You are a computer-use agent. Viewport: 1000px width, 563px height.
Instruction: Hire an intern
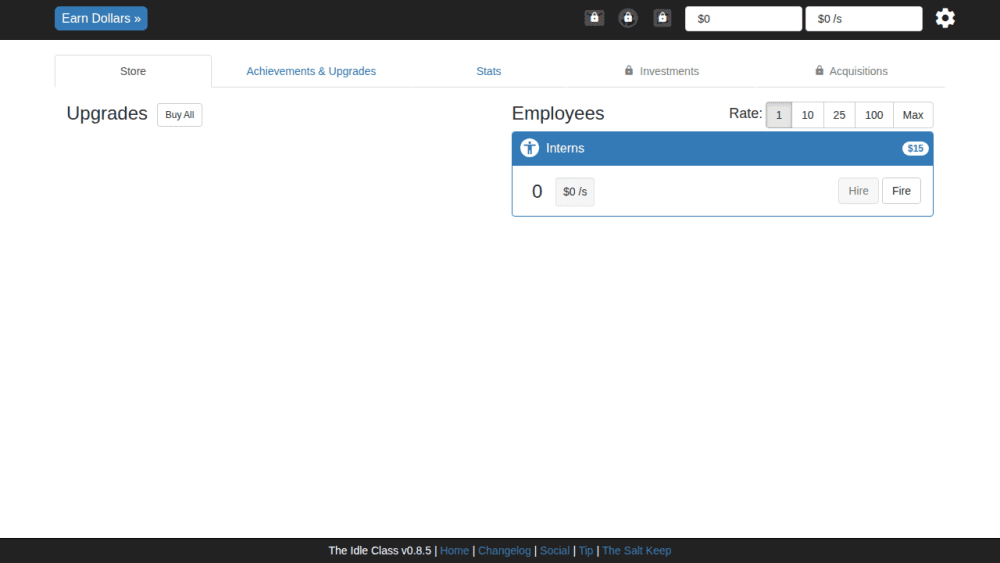tap(858, 191)
